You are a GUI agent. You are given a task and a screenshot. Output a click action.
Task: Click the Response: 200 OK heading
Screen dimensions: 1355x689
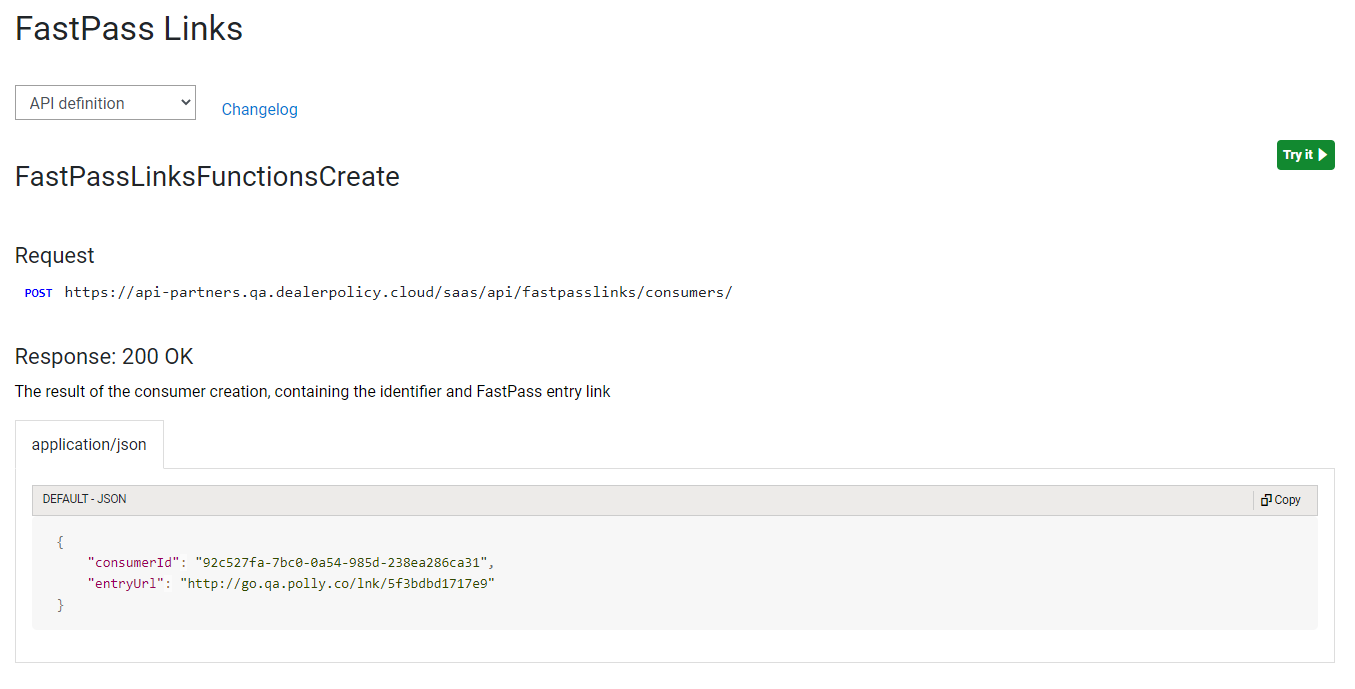pyautogui.click(x=104, y=356)
